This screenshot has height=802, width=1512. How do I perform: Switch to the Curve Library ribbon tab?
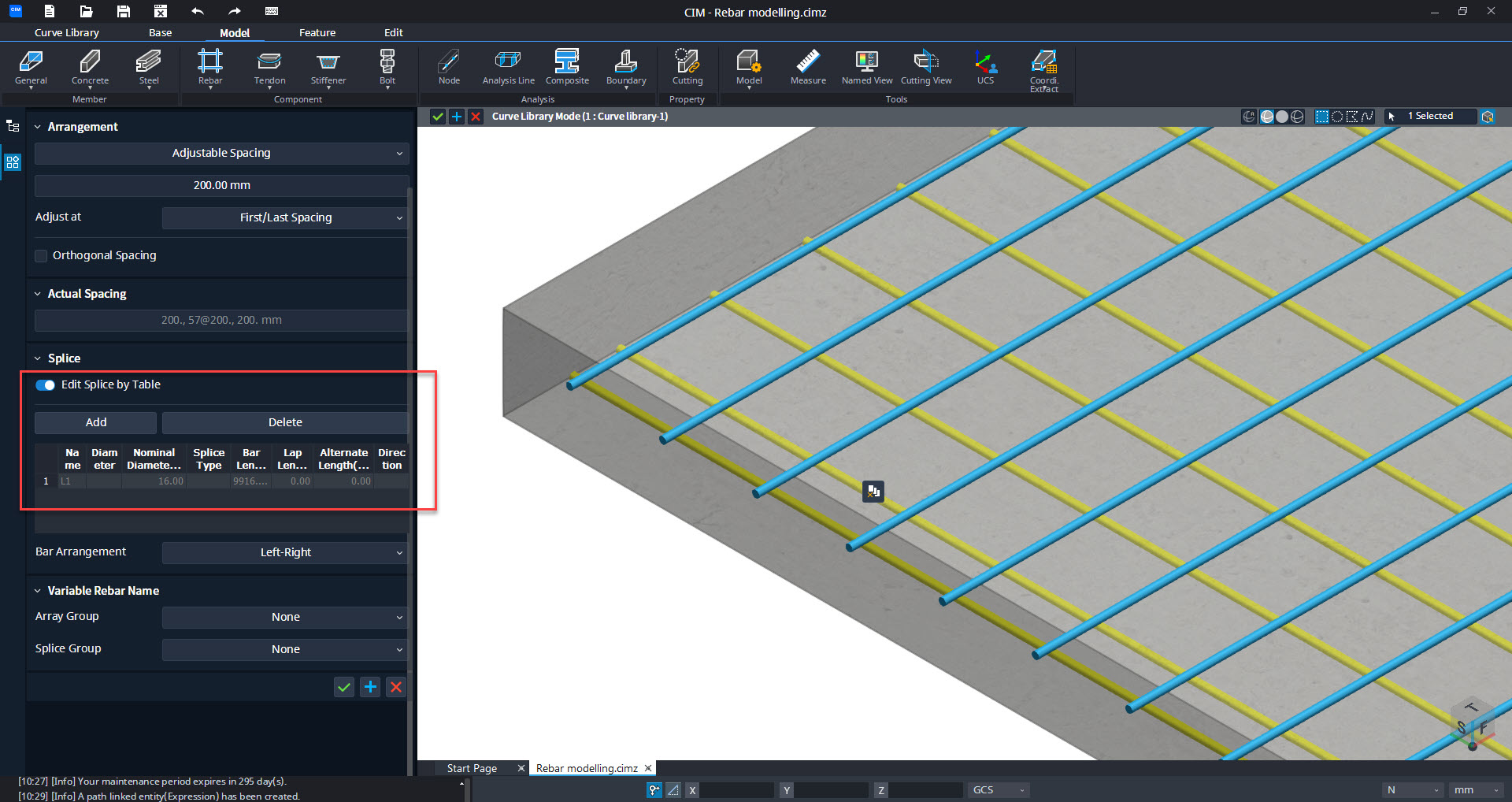[67, 32]
